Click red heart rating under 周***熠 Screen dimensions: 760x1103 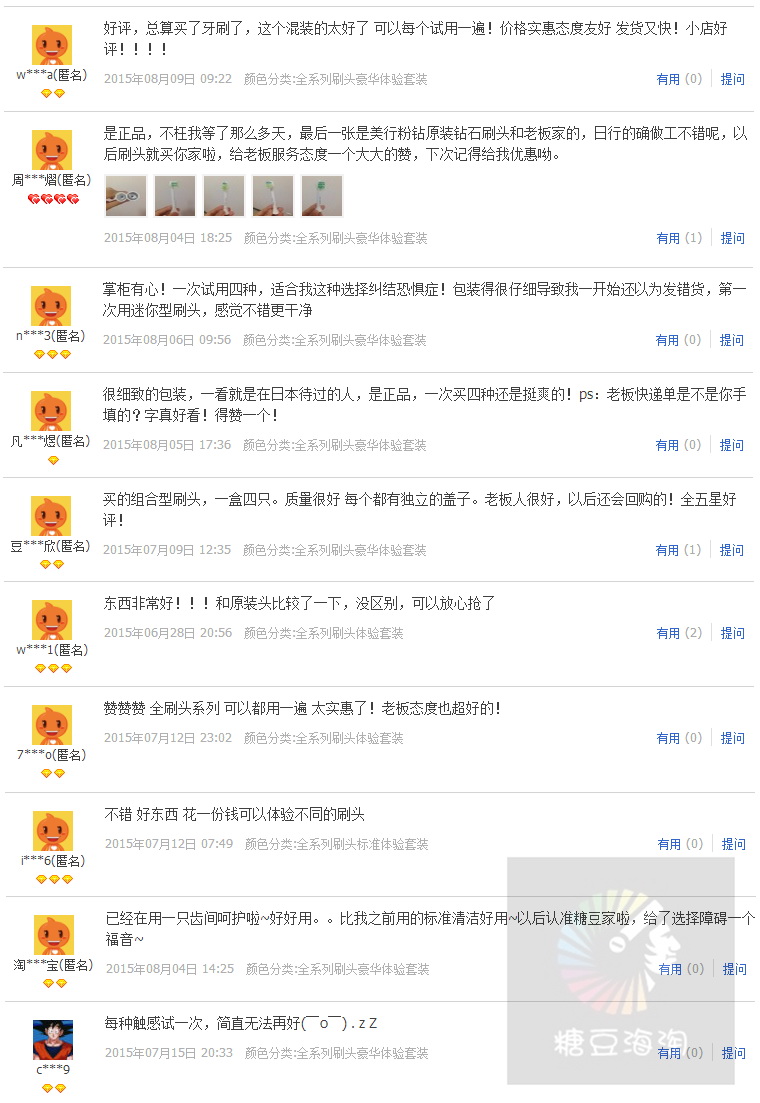pos(53,199)
